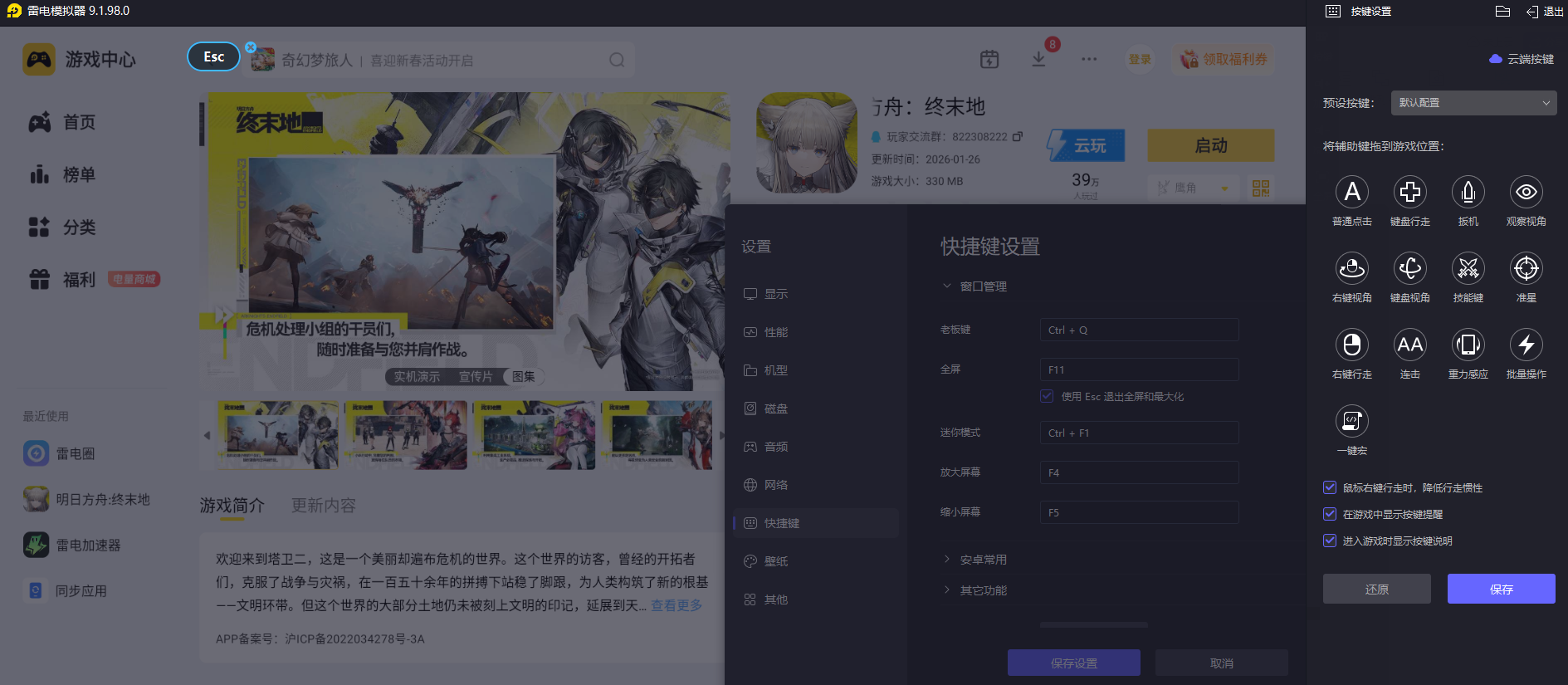
Task: Choose the 技能键 skill key icon
Action: (1468, 268)
